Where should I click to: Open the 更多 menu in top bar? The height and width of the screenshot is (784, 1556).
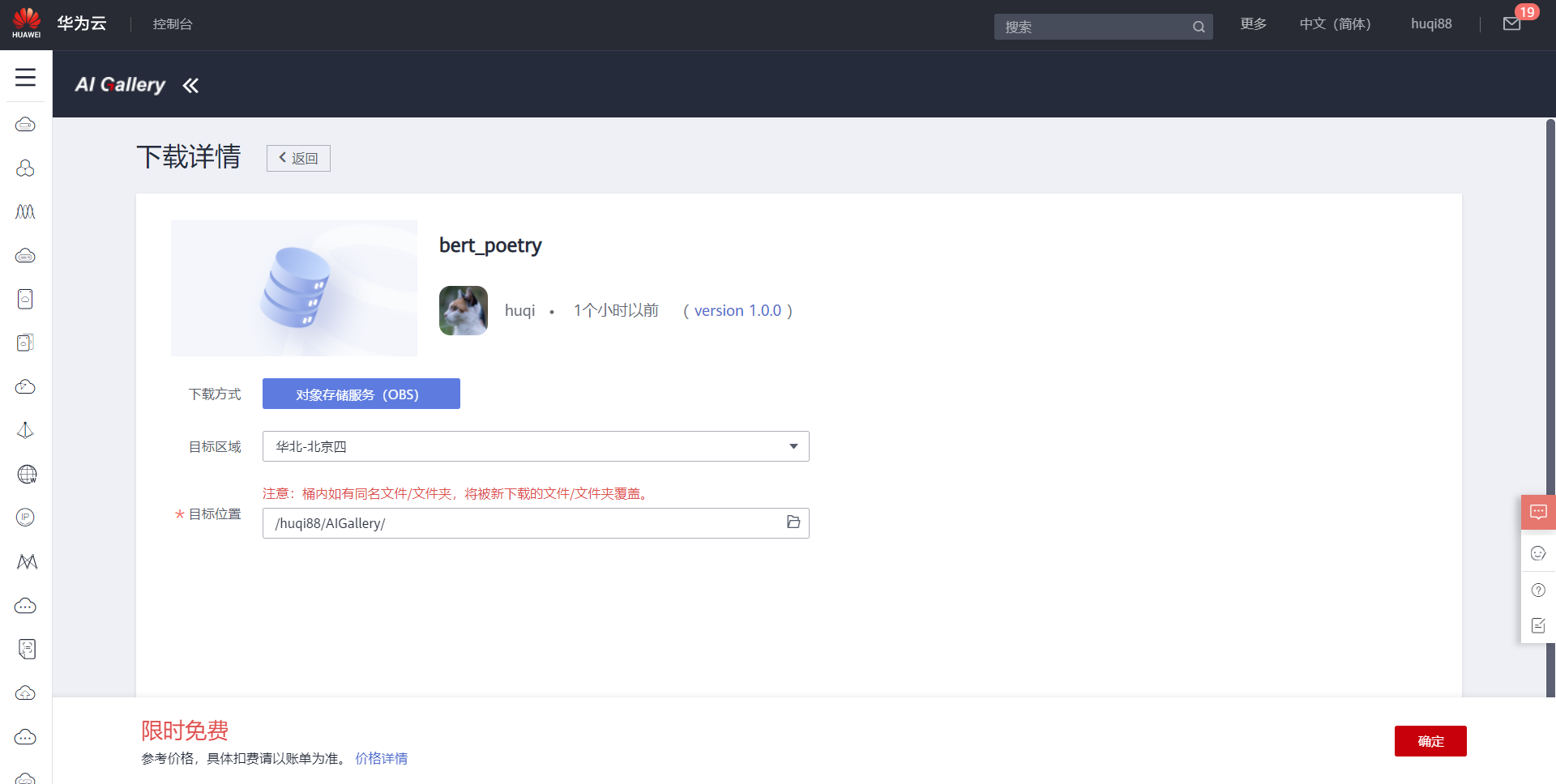[1253, 24]
